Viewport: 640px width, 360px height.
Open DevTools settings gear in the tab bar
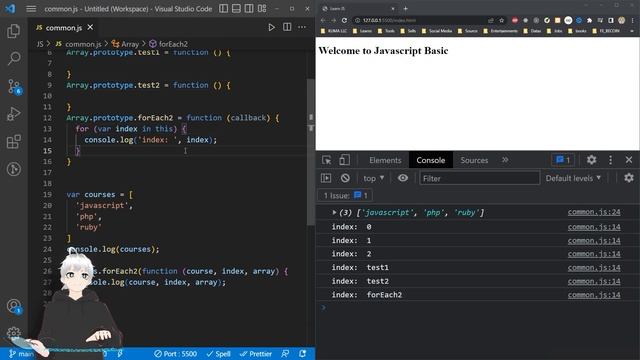pyautogui.click(x=591, y=160)
